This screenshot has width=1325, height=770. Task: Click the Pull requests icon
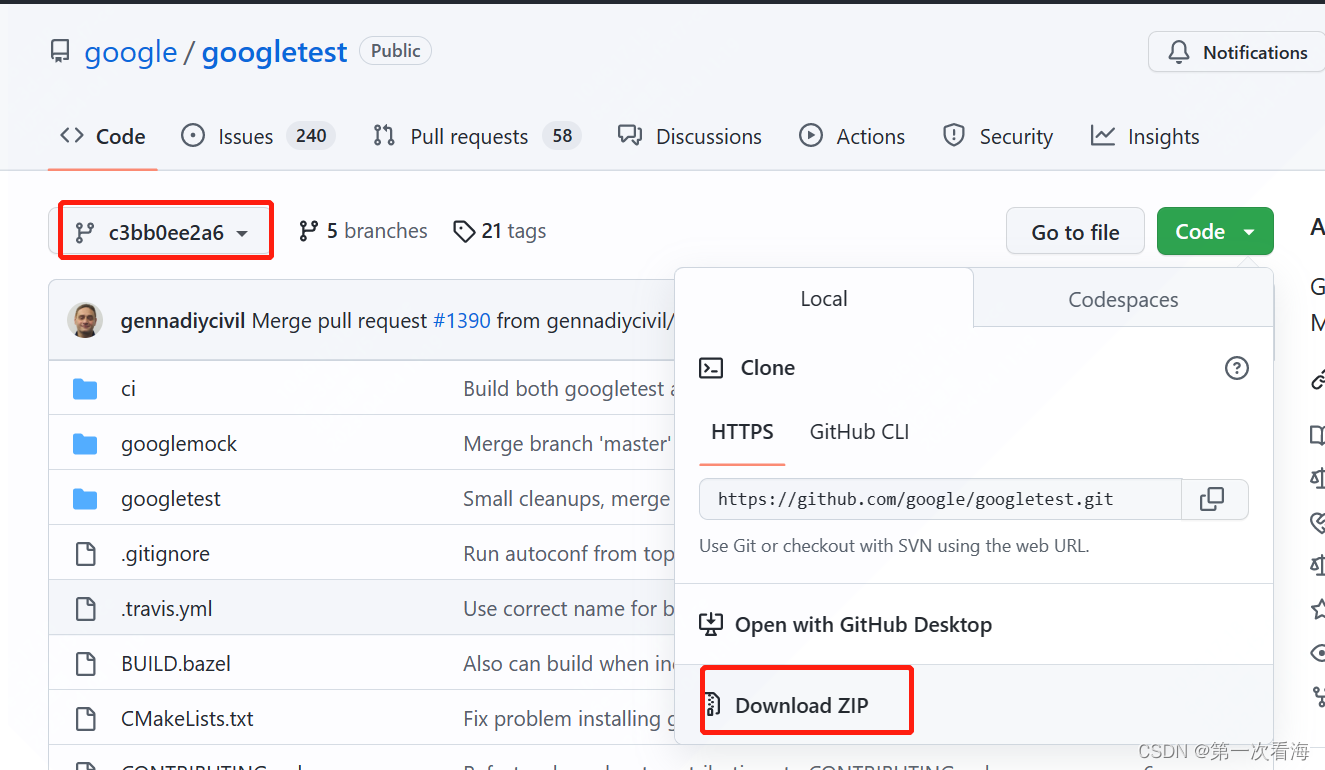click(x=384, y=135)
